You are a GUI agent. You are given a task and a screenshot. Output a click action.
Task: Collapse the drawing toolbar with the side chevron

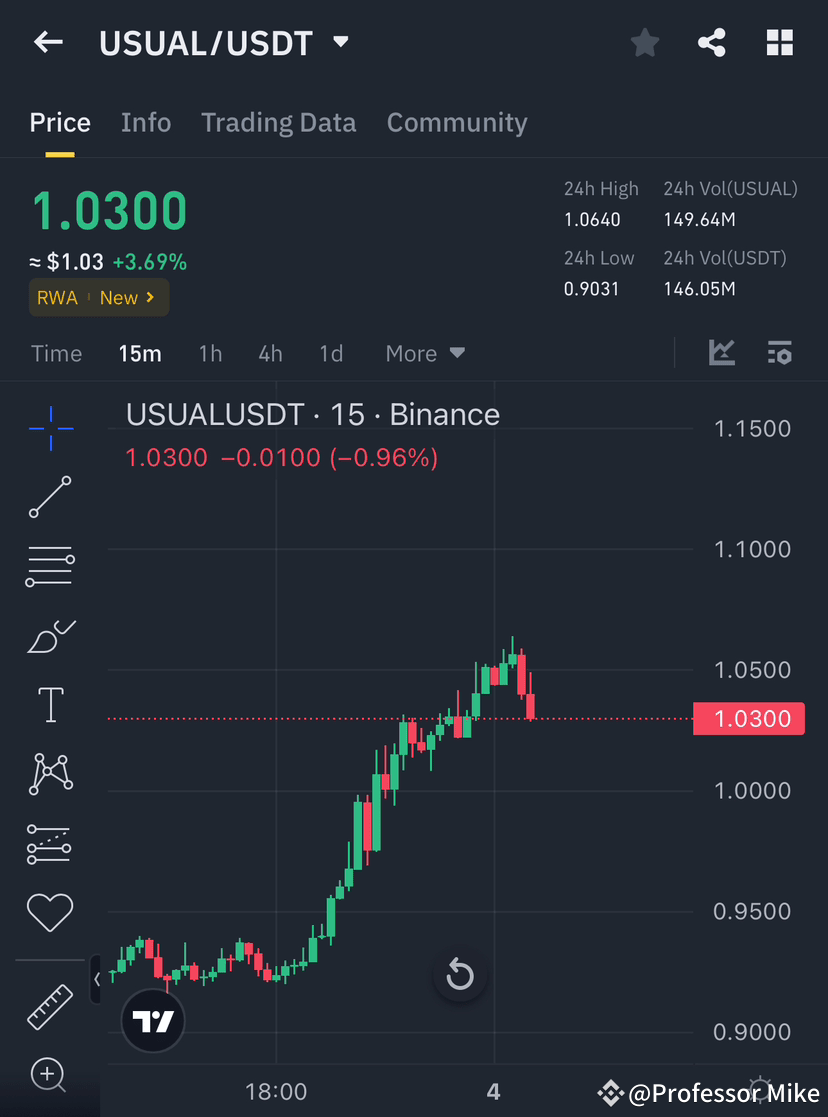point(96,980)
